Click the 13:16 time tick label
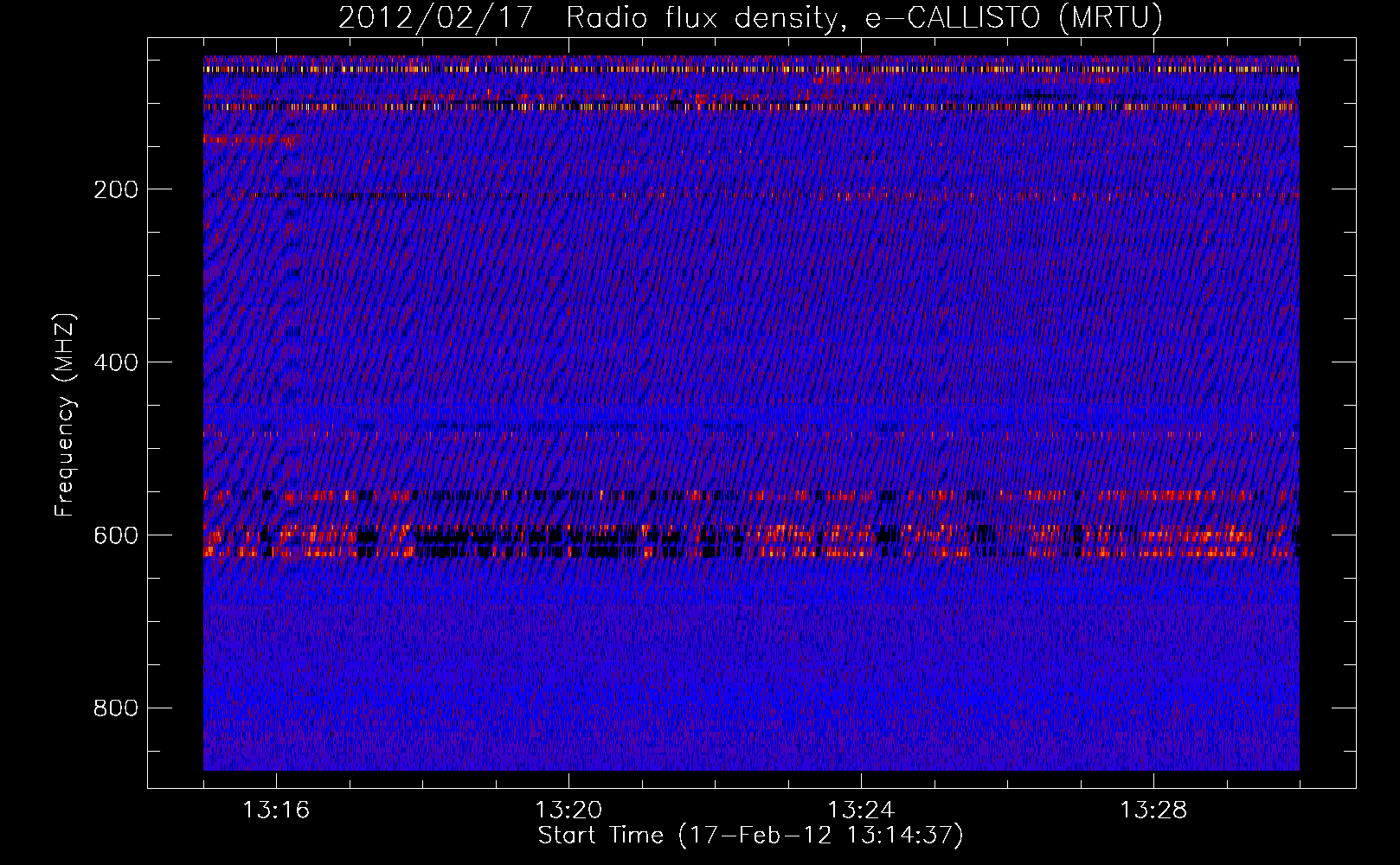The image size is (1400, 865). [276, 811]
